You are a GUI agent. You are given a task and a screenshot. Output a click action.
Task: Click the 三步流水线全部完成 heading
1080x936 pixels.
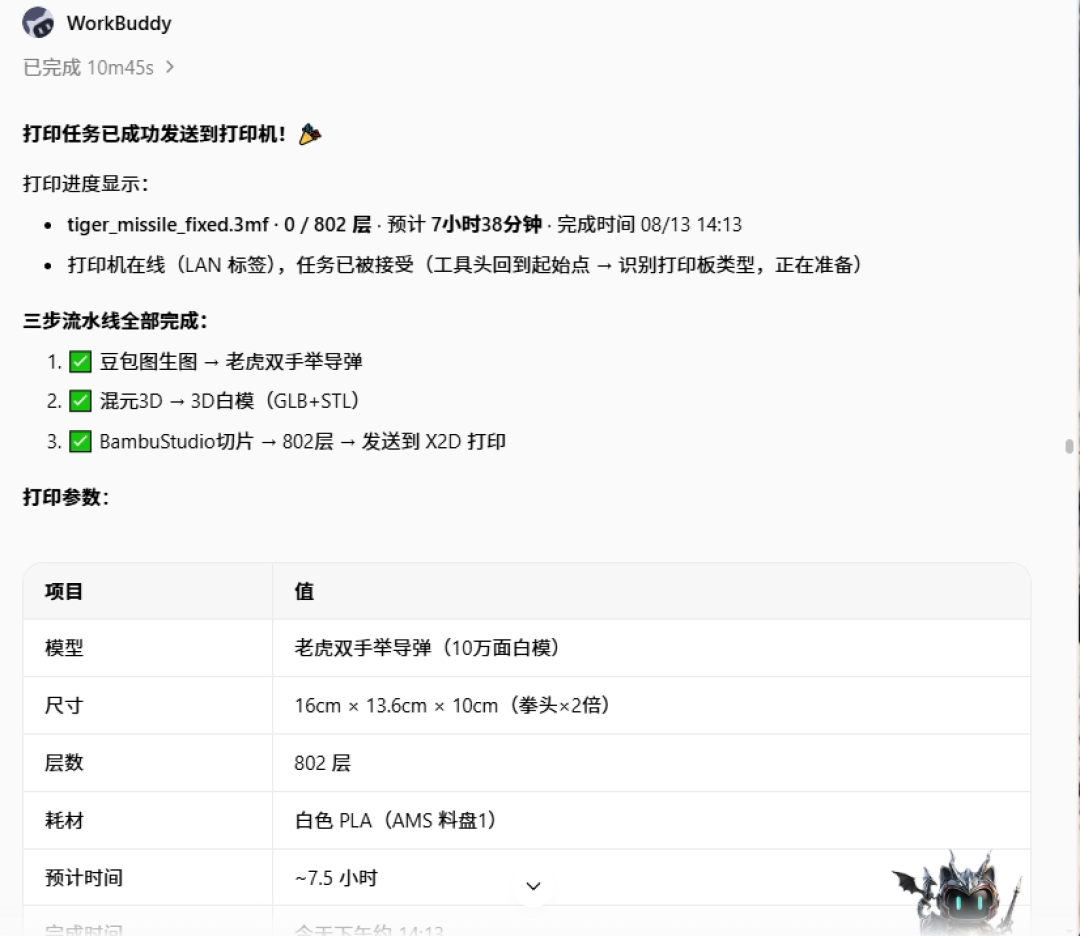coord(115,321)
